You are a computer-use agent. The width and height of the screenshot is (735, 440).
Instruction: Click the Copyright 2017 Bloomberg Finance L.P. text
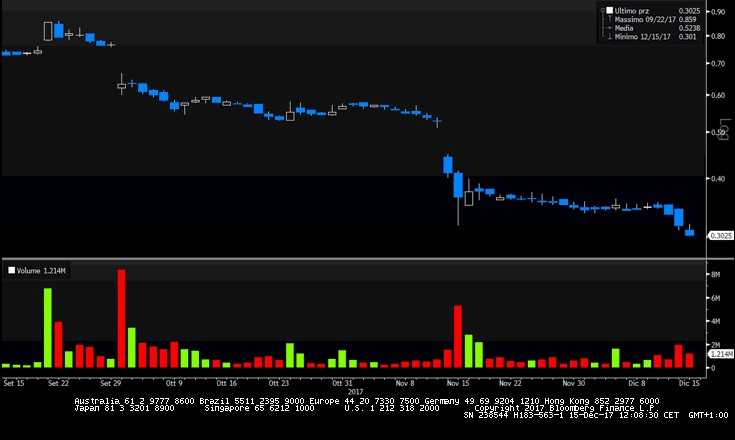click(566, 408)
